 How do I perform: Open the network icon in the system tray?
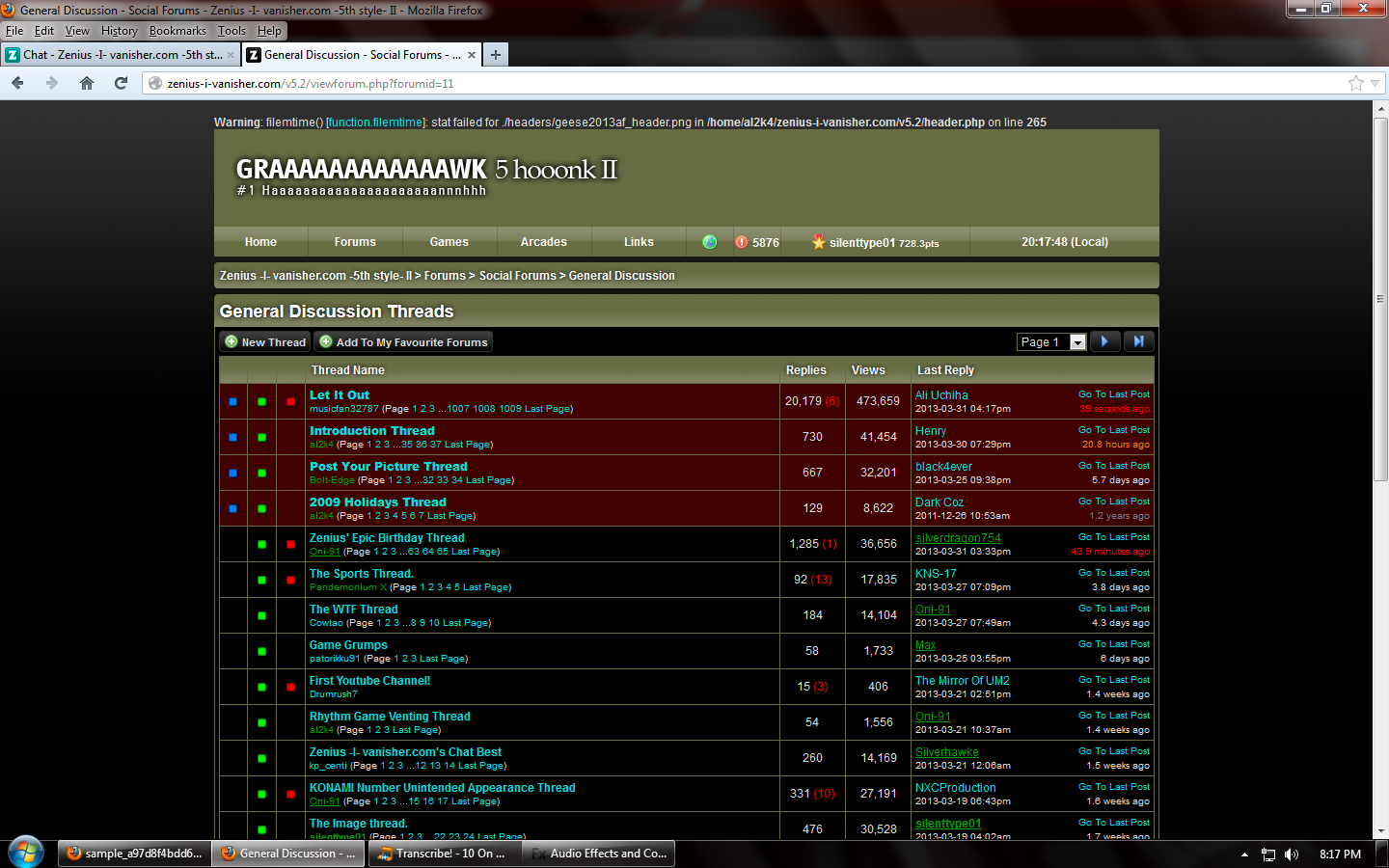coord(1268,854)
